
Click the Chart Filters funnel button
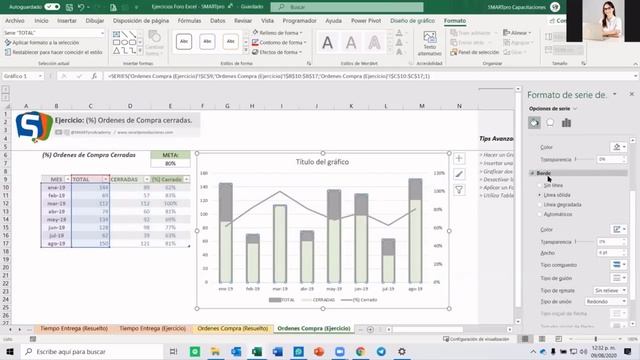point(459,190)
